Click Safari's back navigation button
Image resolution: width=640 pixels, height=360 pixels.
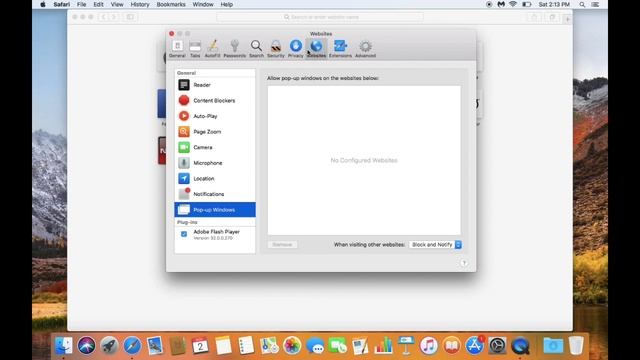(x=103, y=17)
